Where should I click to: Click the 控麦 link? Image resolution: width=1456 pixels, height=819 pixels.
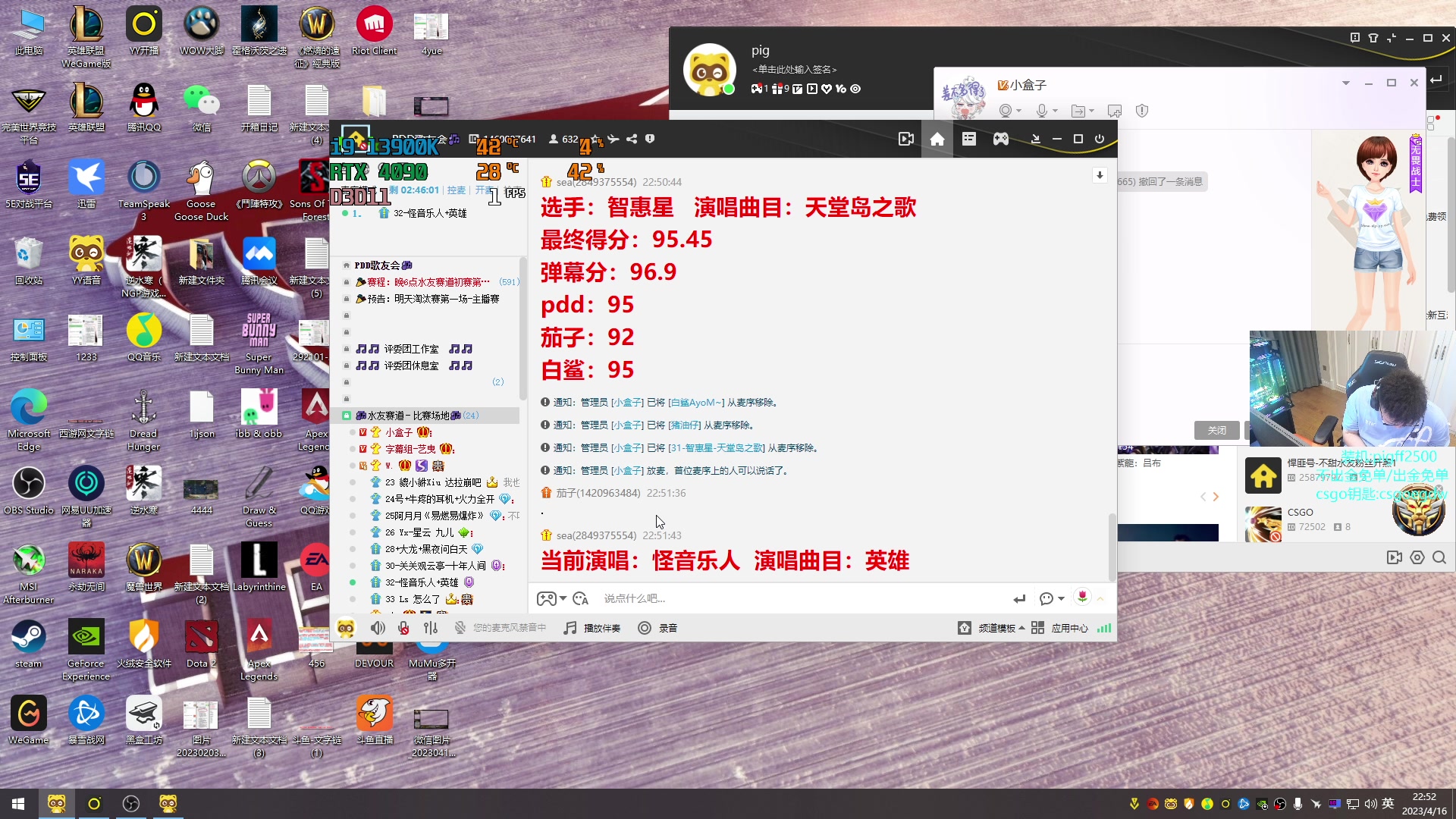click(457, 190)
